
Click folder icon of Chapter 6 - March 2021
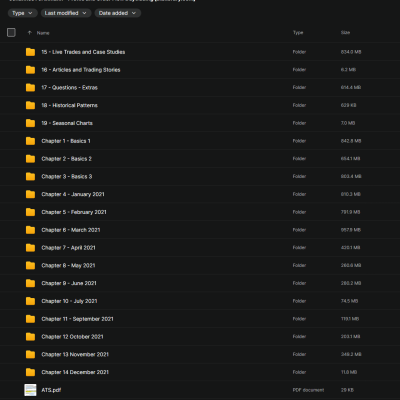tap(30, 230)
